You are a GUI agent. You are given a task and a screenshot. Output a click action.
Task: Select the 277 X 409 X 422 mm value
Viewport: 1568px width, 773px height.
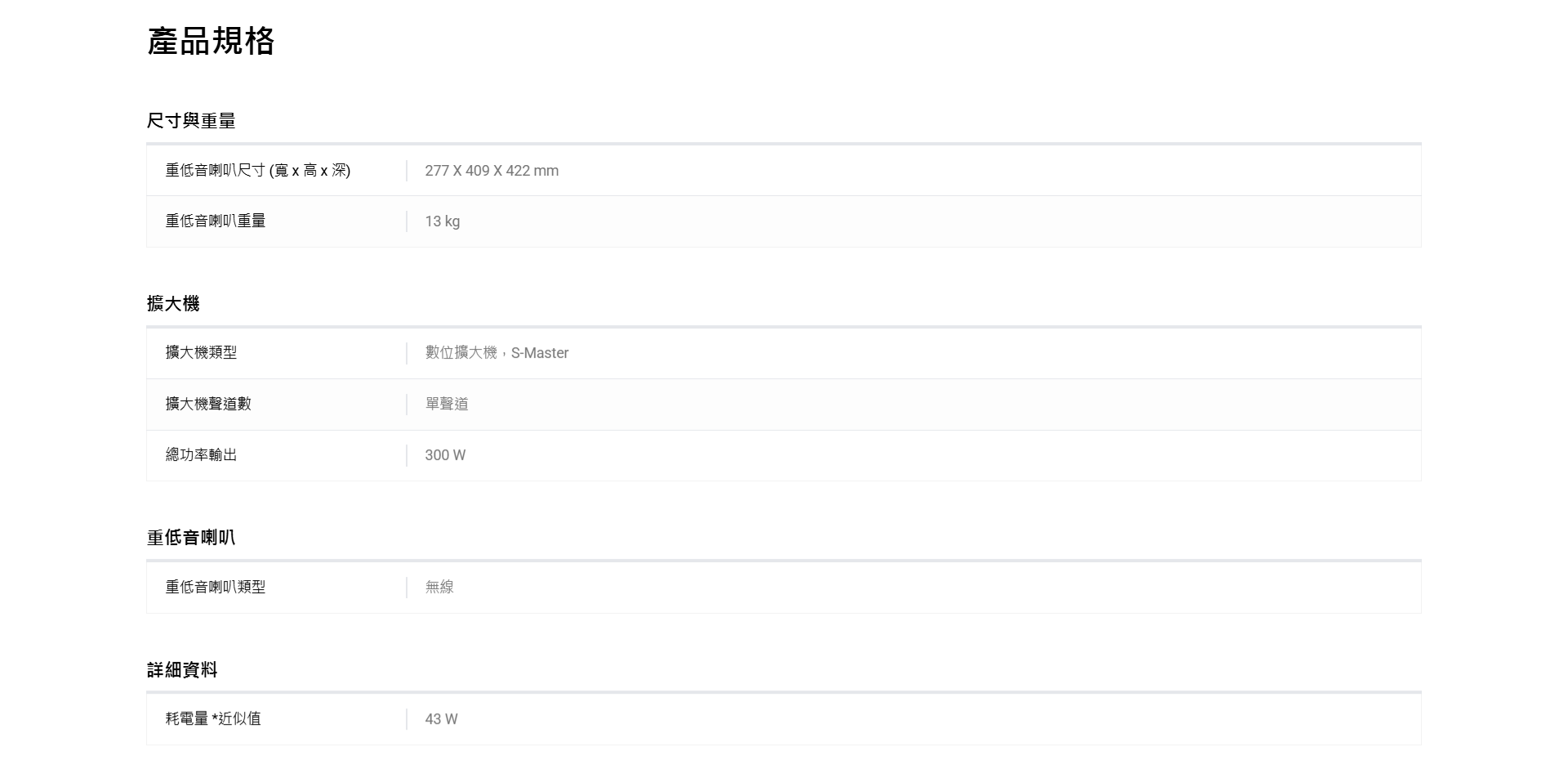pyautogui.click(x=492, y=171)
